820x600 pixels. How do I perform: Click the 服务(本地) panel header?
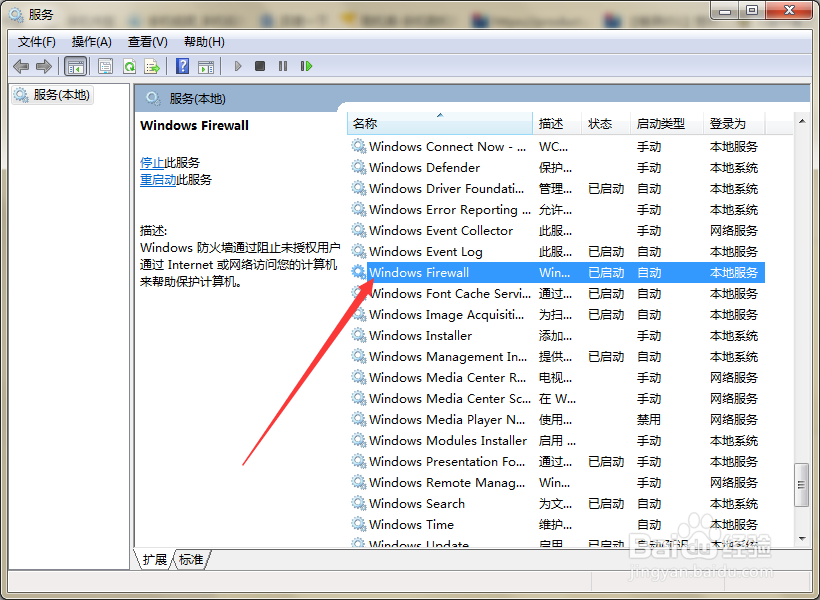(x=198, y=99)
